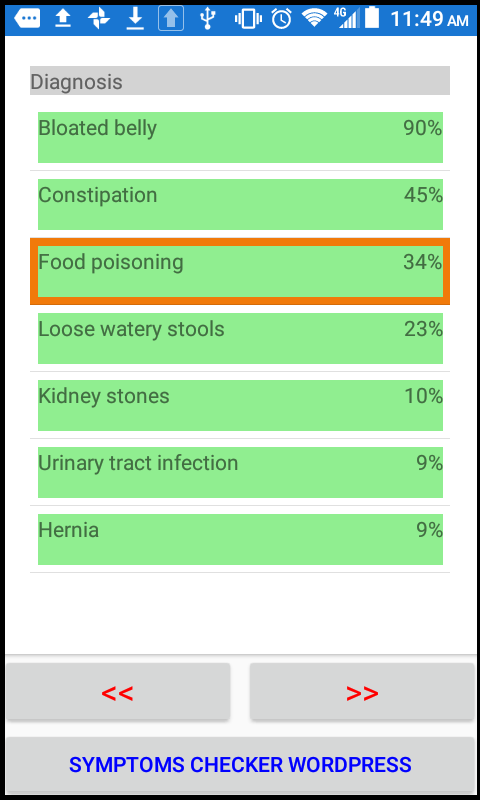Image resolution: width=480 pixels, height=800 pixels.
Task: Select the highlighted Food poisoning result
Action: coord(240,271)
